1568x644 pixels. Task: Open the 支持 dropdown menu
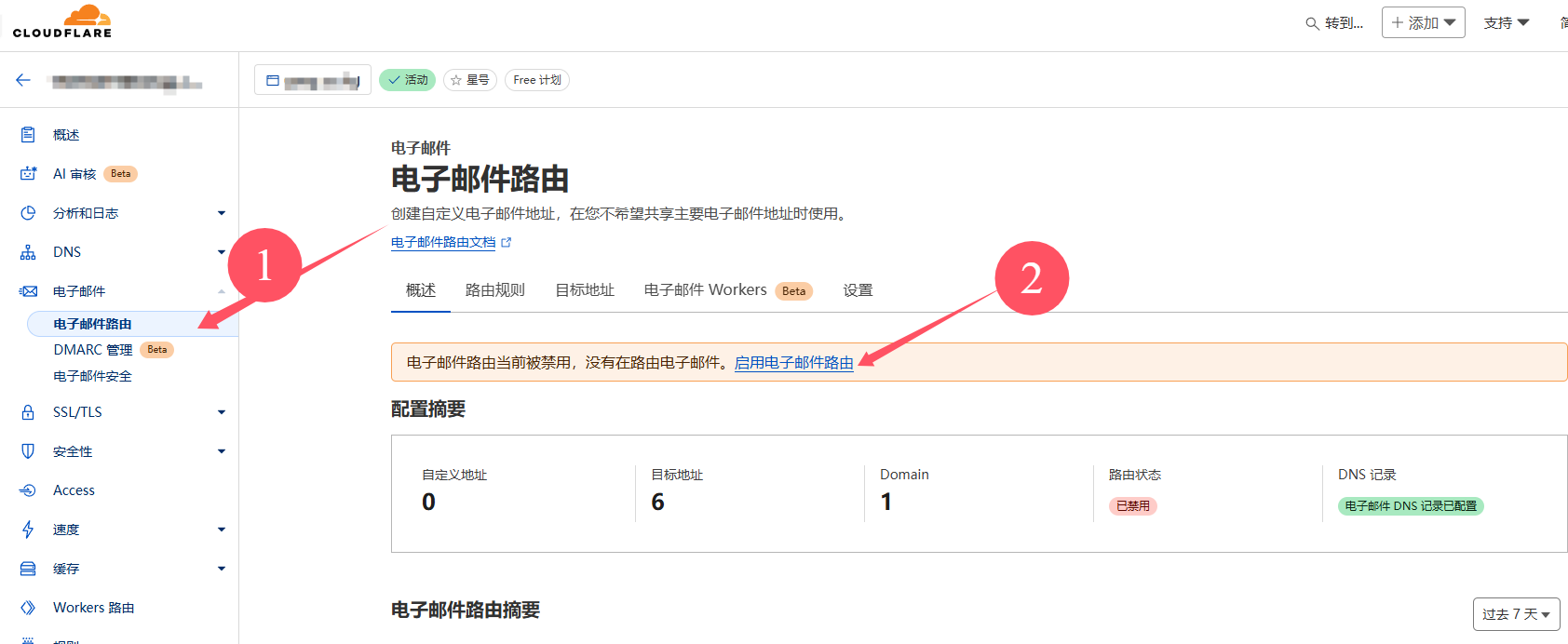(x=1506, y=22)
